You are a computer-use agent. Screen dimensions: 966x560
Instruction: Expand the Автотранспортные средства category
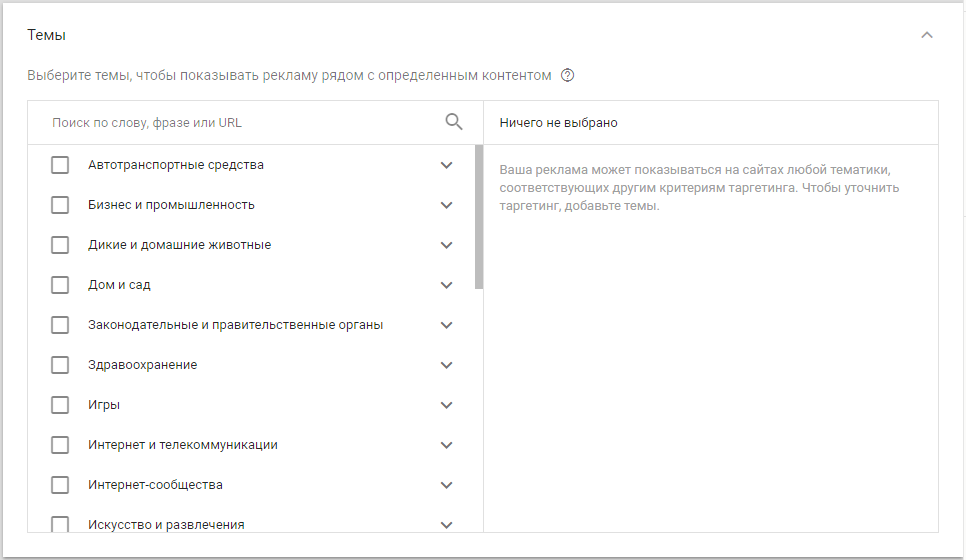tap(447, 165)
